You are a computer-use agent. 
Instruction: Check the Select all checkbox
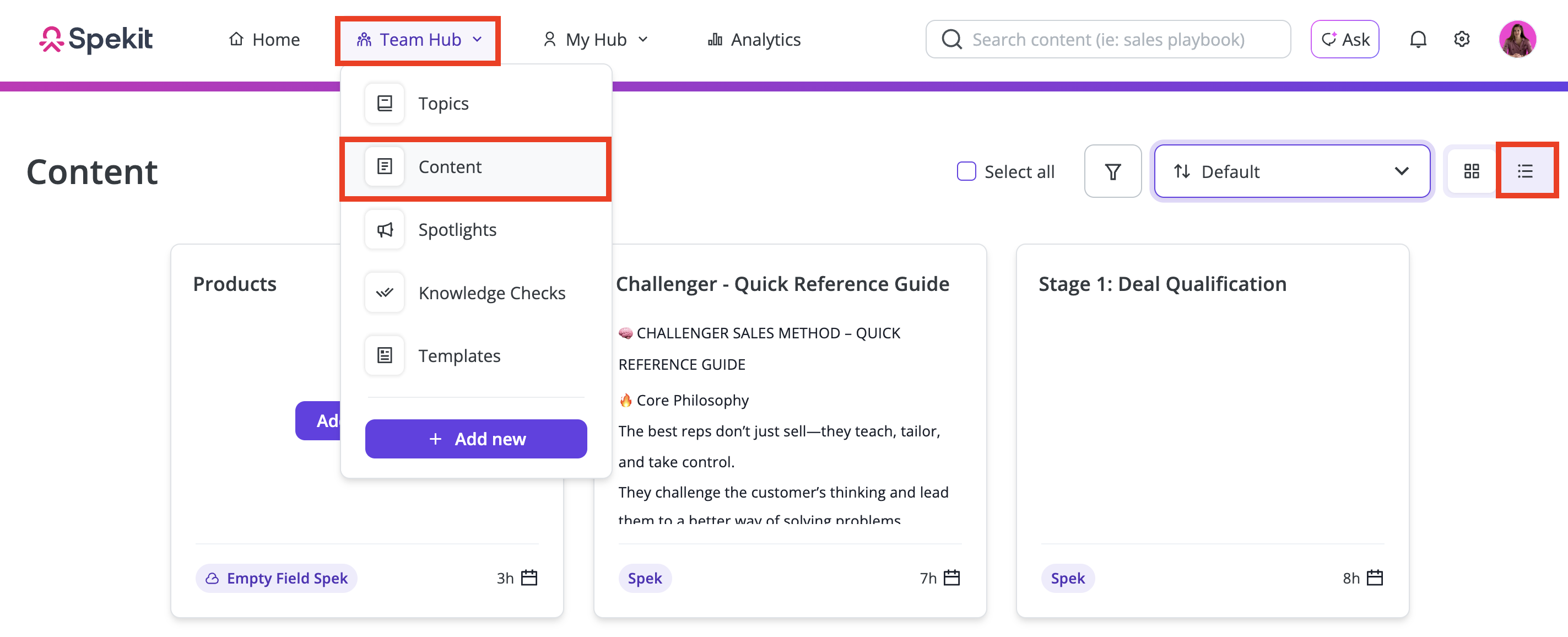coord(966,172)
